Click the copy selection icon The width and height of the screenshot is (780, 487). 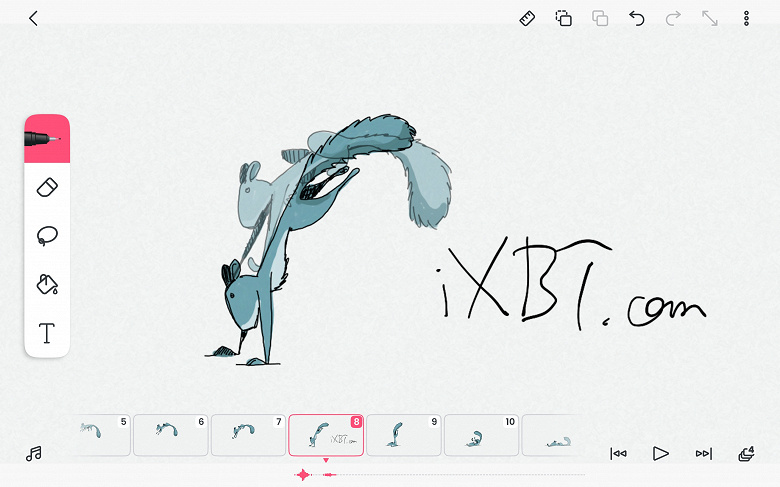point(564,19)
